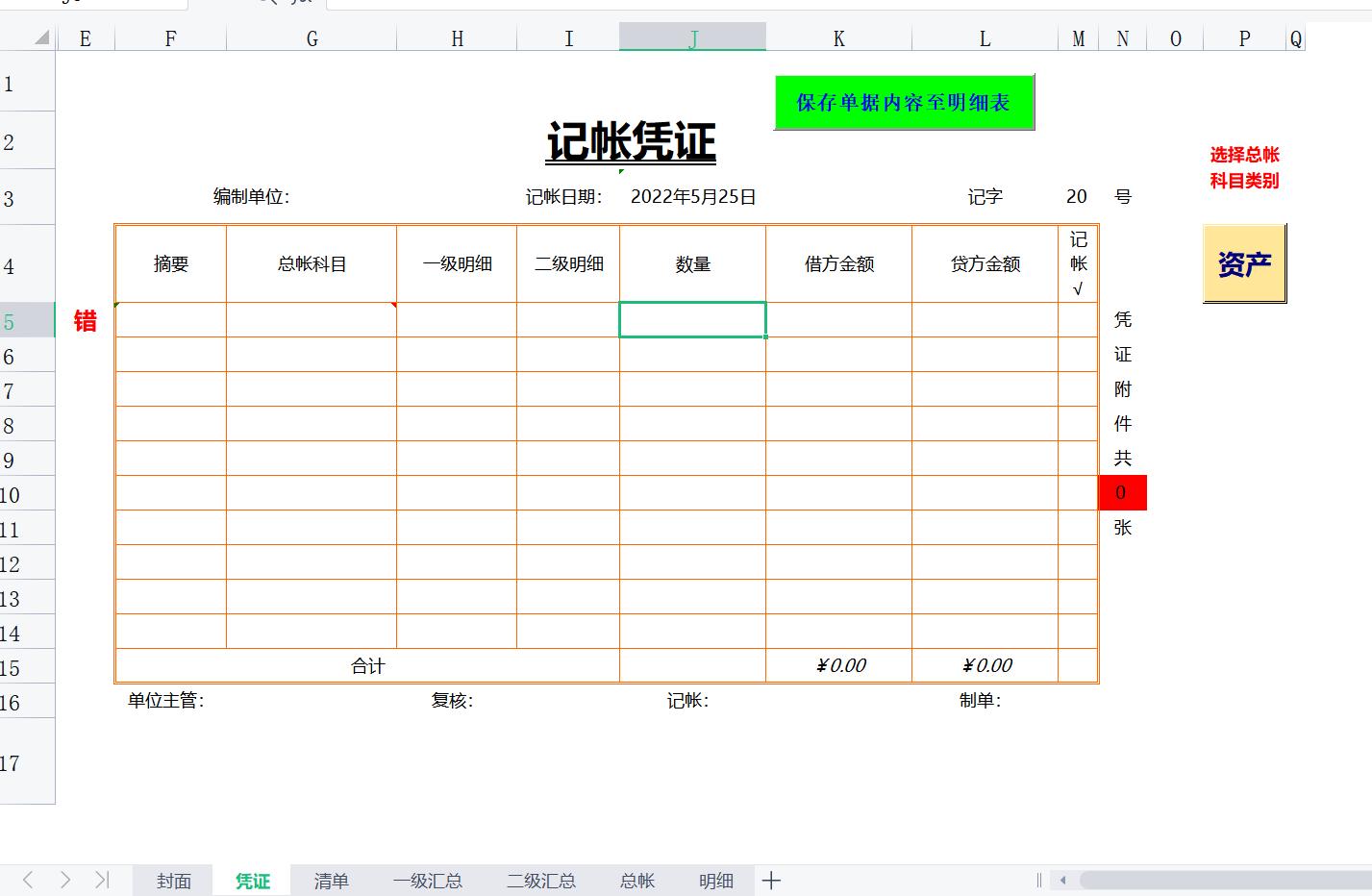Switch to the 一级汇总 sheet tab
This screenshot has width=1372, height=896.
(x=429, y=880)
